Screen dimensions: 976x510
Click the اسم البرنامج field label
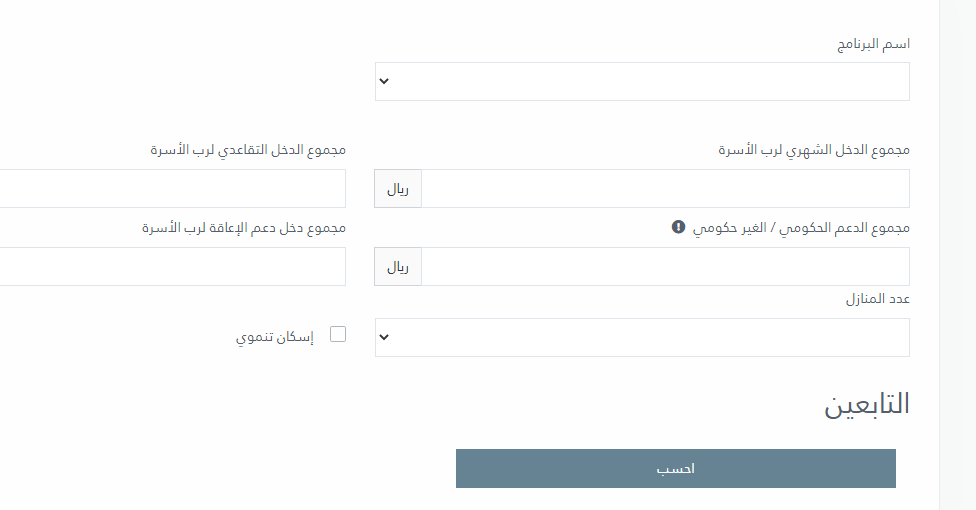click(873, 44)
